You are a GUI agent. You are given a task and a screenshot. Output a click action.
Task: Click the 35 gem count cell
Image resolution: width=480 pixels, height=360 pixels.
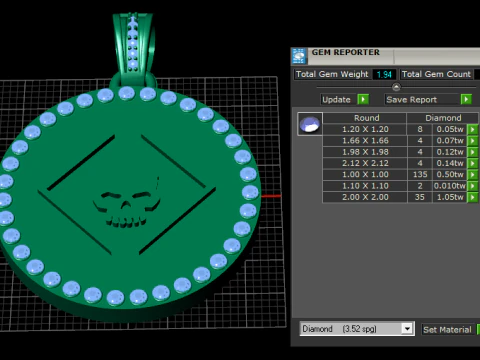coord(420,197)
